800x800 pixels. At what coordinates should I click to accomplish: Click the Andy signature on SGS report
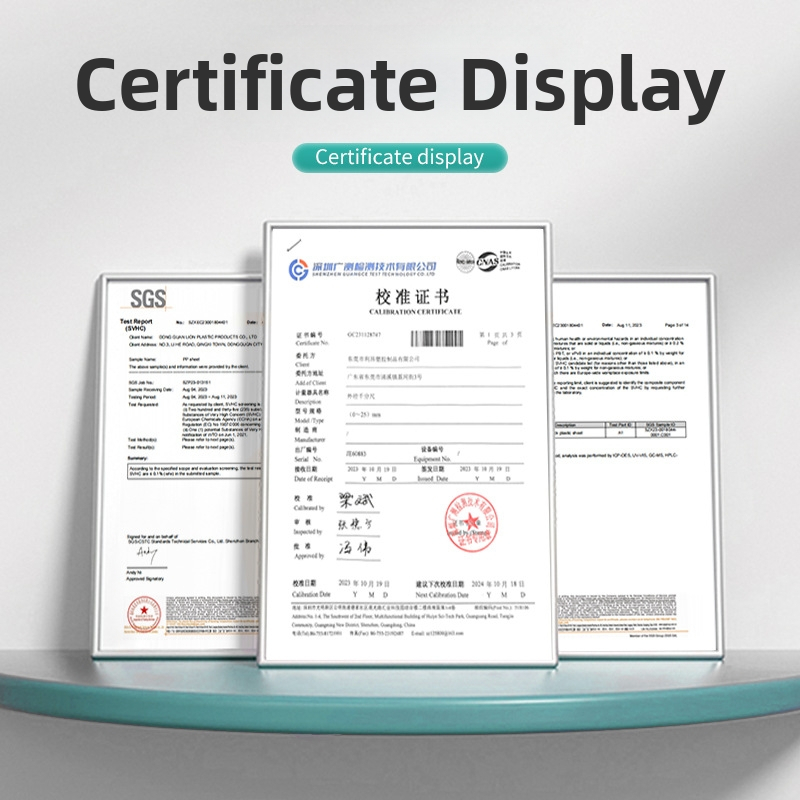(x=147, y=553)
